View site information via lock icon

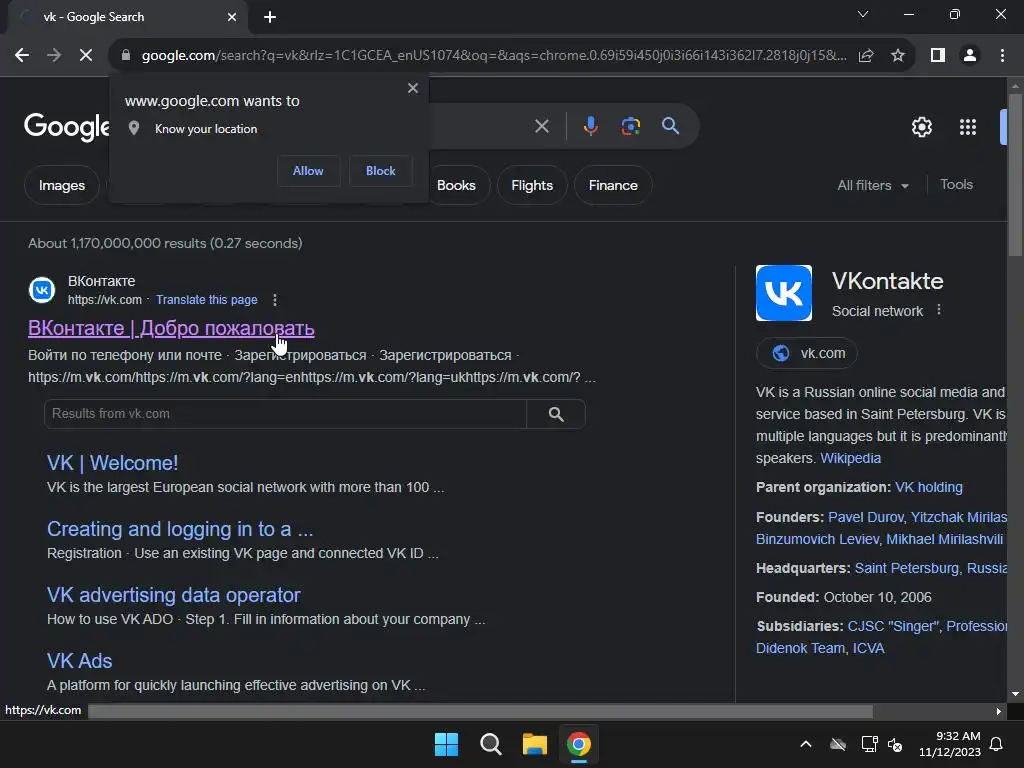tap(126, 56)
